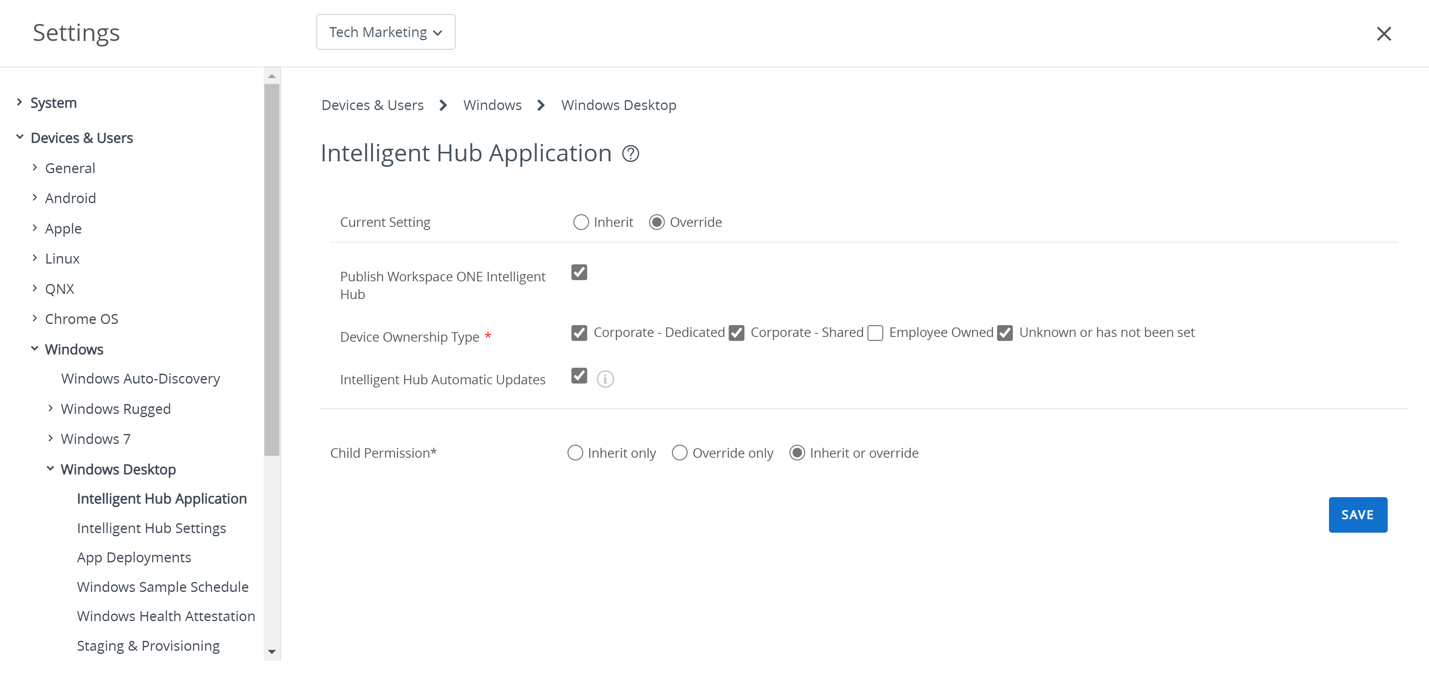Click sidebar scroll up arrow
1429x696 pixels.
(272, 76)
